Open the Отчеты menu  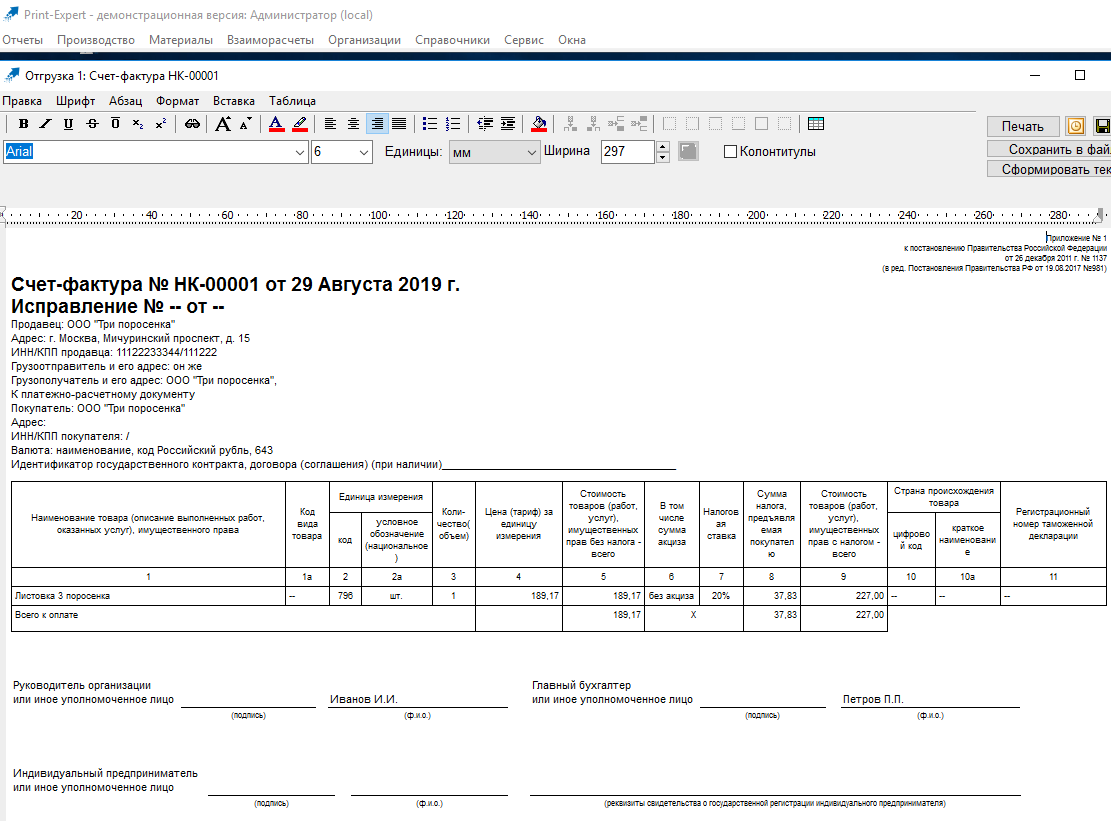pos(23,40)
